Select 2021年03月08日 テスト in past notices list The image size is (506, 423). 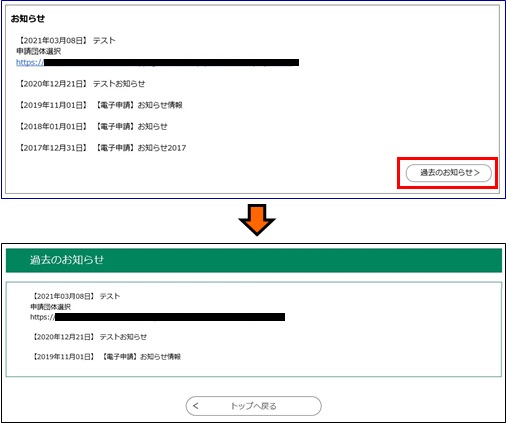[x=75, y=296]
